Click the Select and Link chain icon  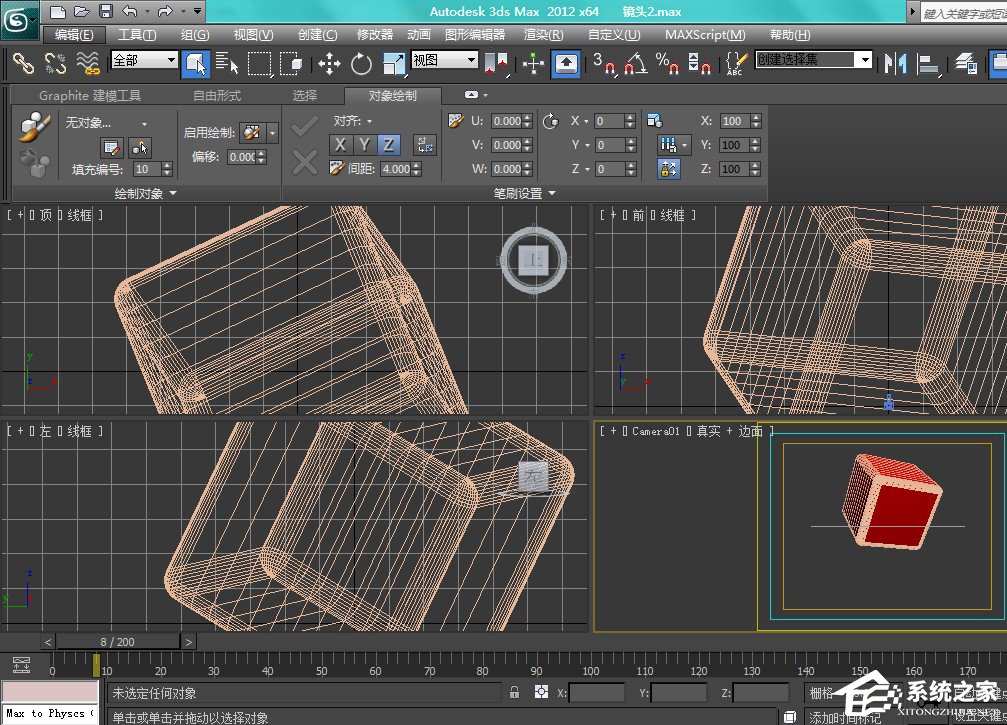pos(23,64)
